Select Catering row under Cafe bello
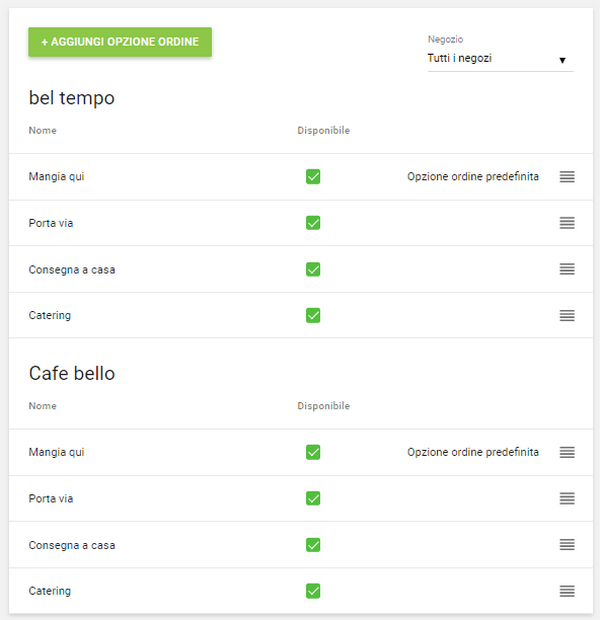Viewport: 600px width, 620px height. pyautogui.click(x=50, y=591)
